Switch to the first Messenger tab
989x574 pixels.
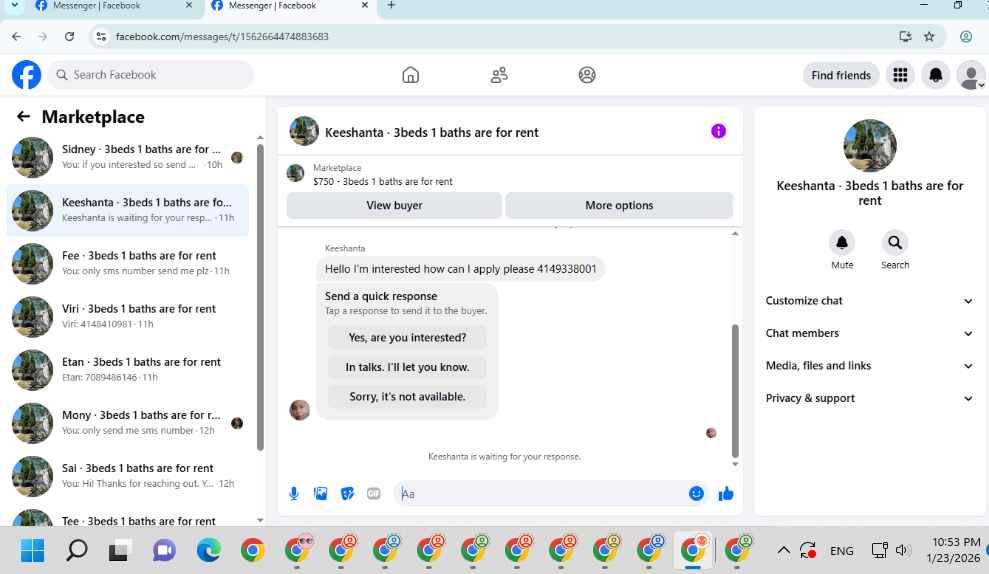[114, 6]
